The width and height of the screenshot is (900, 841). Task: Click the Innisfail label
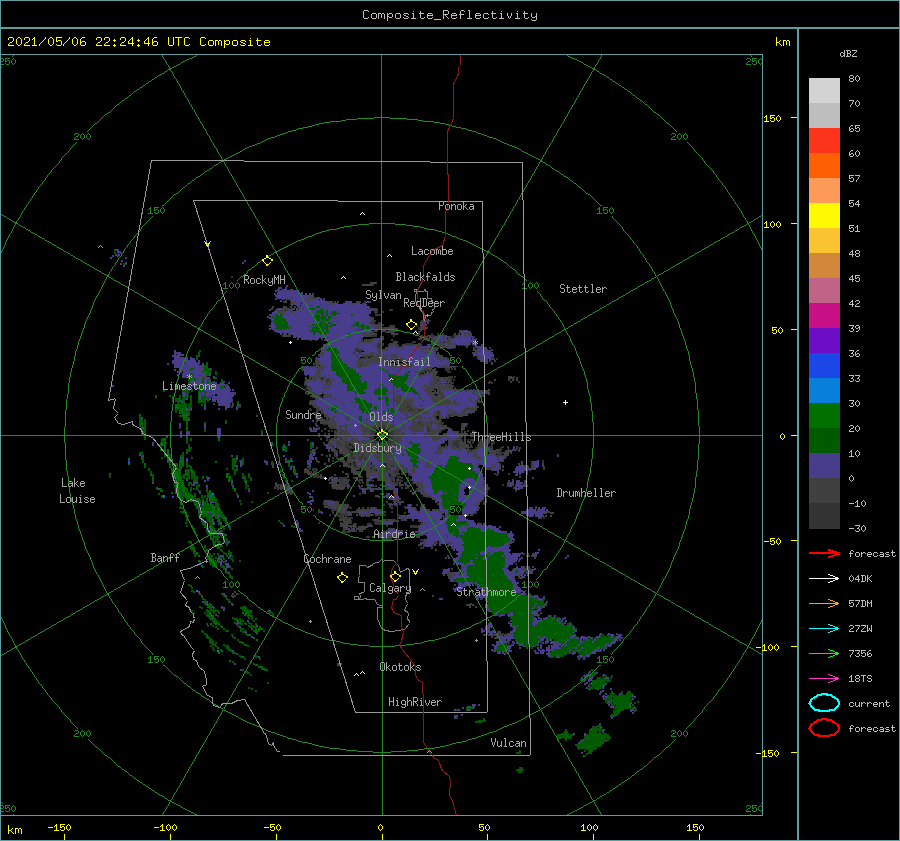pyautogui.click(x=404, y=362)
